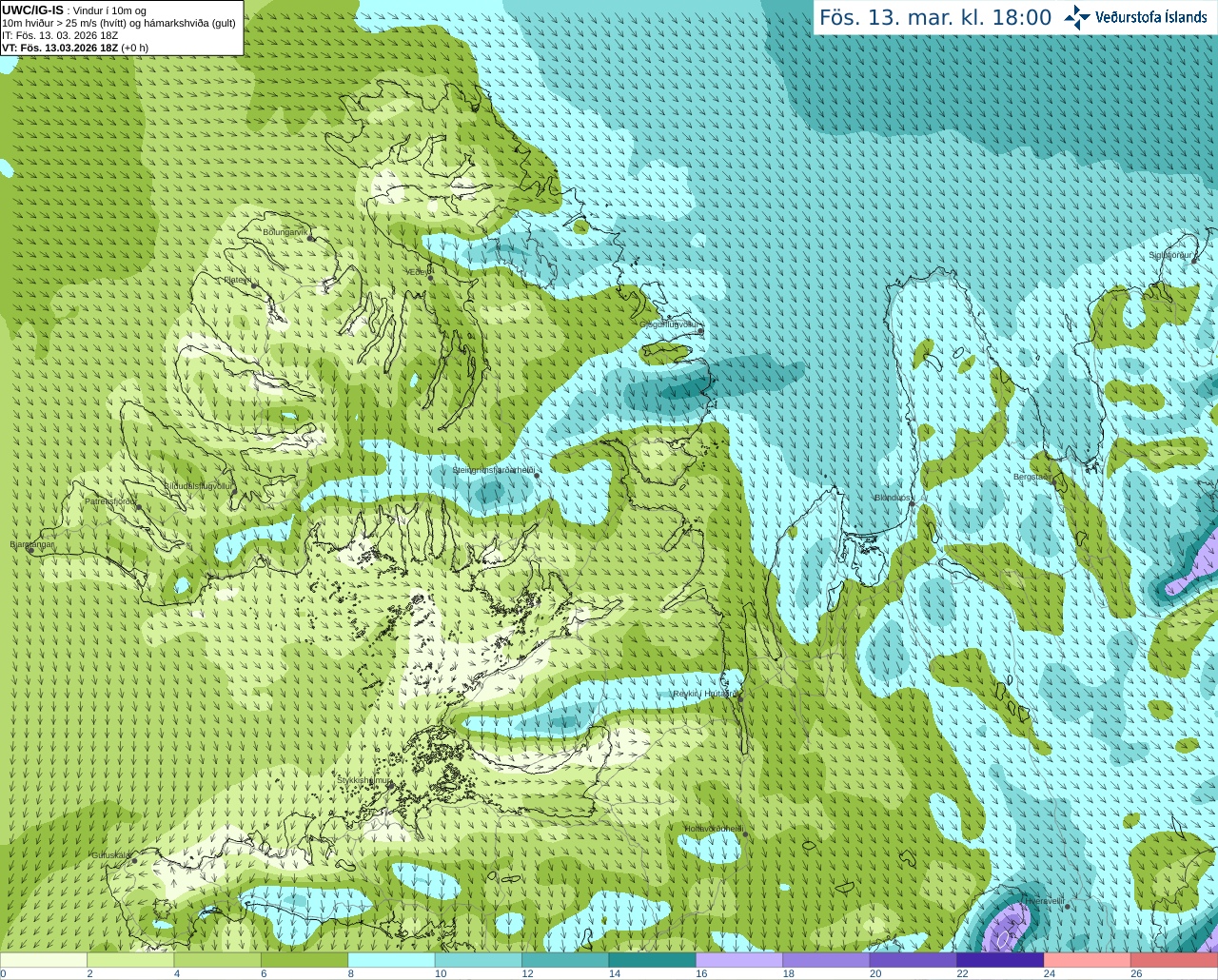Click the Steingrímsfjarðarheiði station label
This screenshot has width=1218, height=980.
493,470
